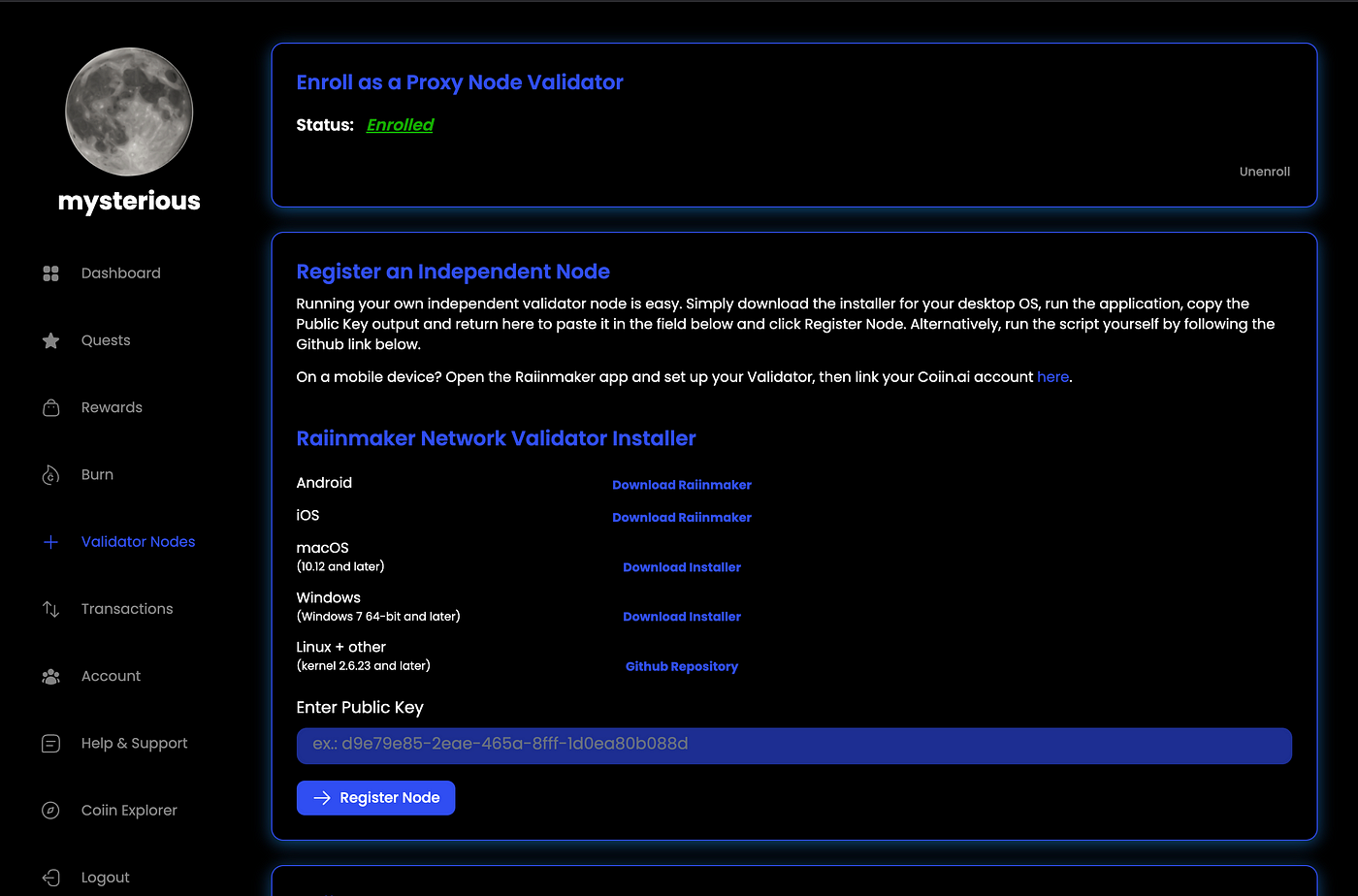Click the Register Node button
This screenshot has height=896, width=1358.
coord(375,798)
